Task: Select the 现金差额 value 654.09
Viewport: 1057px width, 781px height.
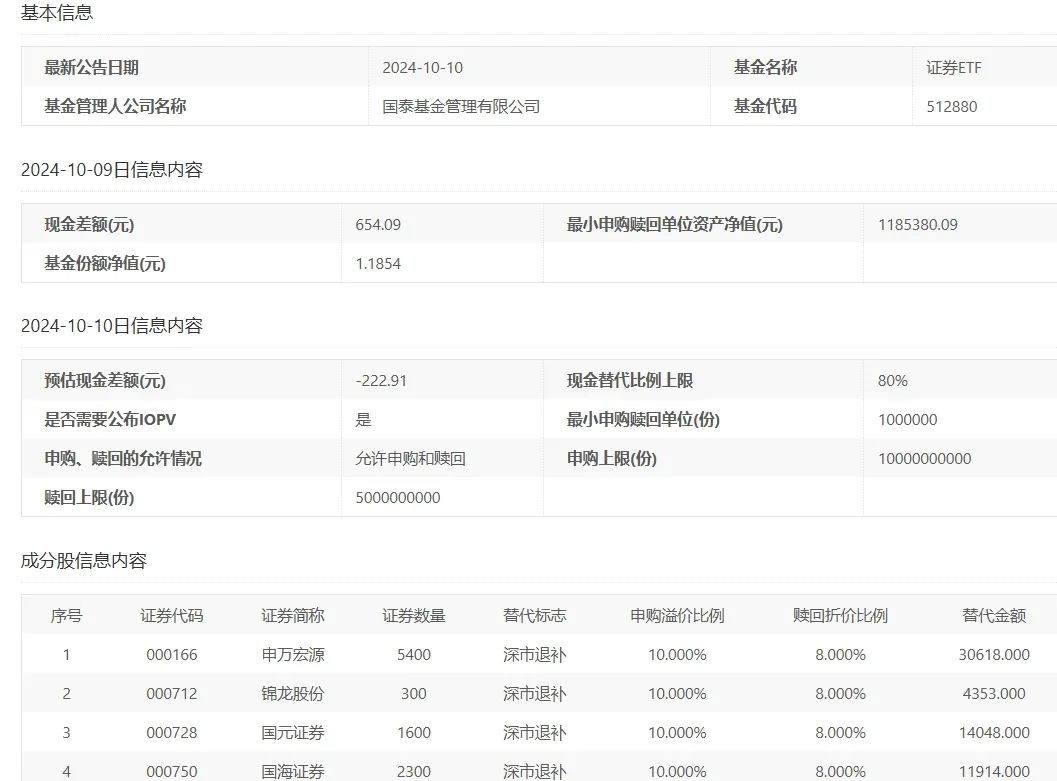Action: click(377, 224)
